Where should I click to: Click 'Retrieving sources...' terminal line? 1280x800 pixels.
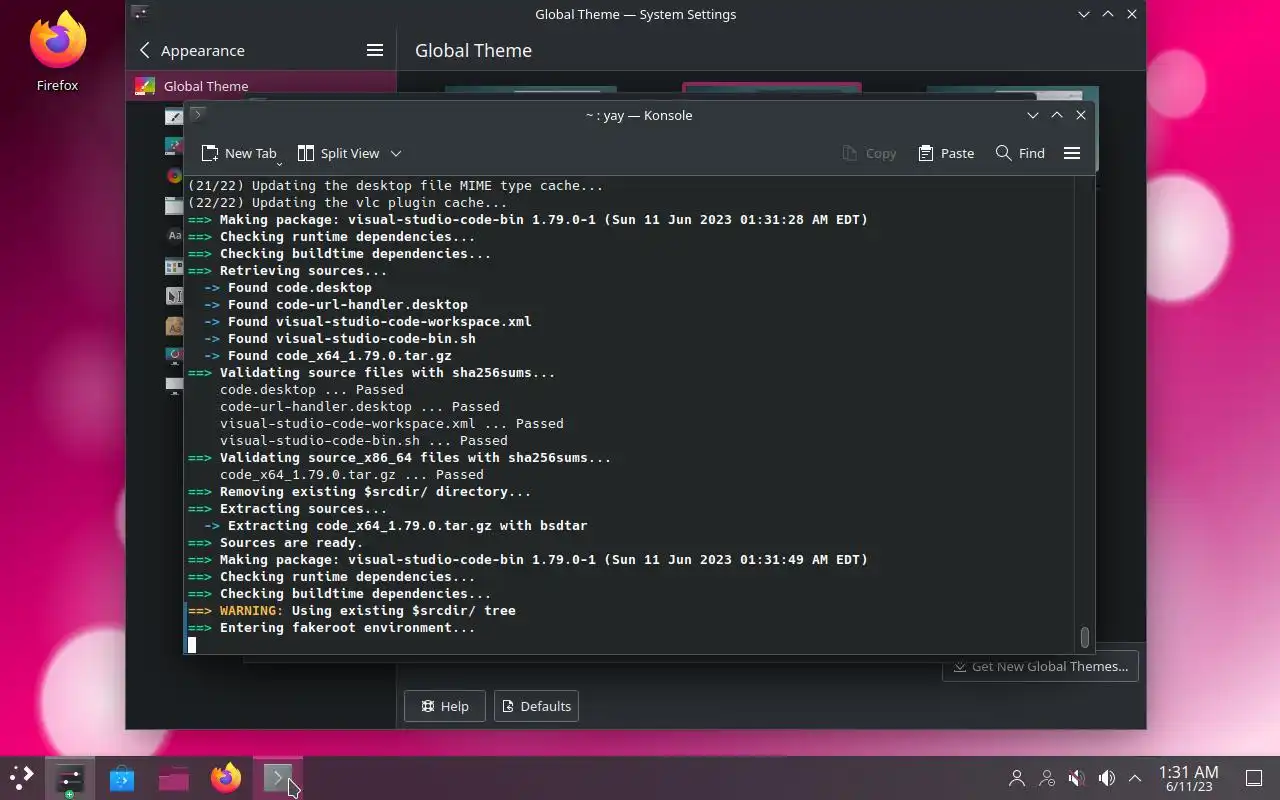(x=288, y=271)
